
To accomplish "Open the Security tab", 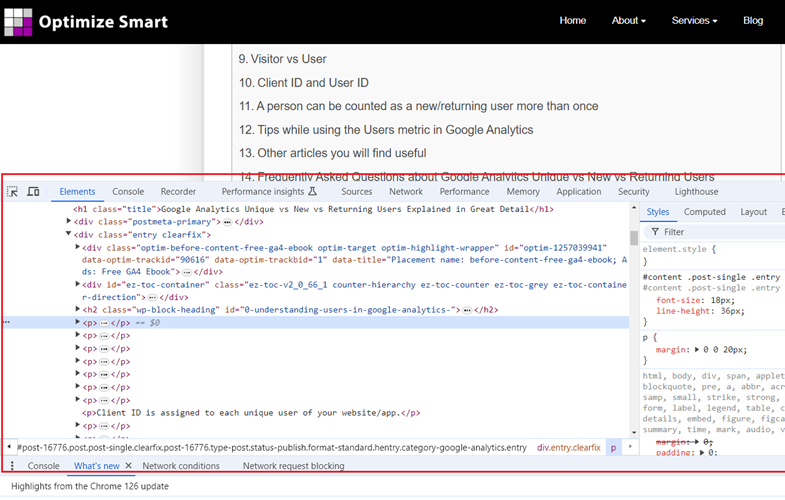I will pos(634,192).
